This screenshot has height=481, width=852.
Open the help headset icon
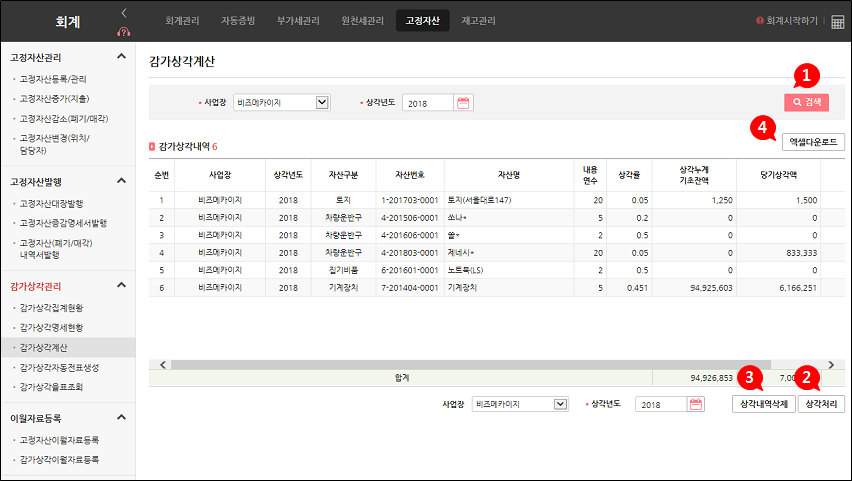123,32
